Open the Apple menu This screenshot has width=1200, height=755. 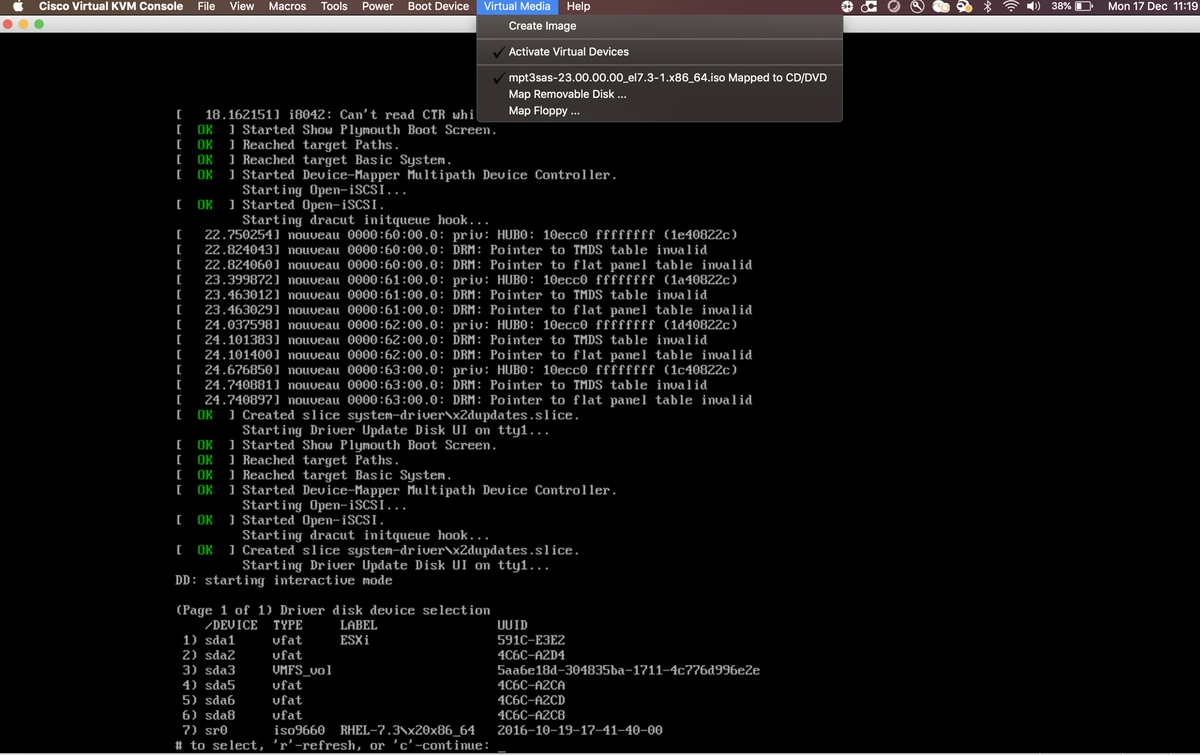click(x=17, y=6)
